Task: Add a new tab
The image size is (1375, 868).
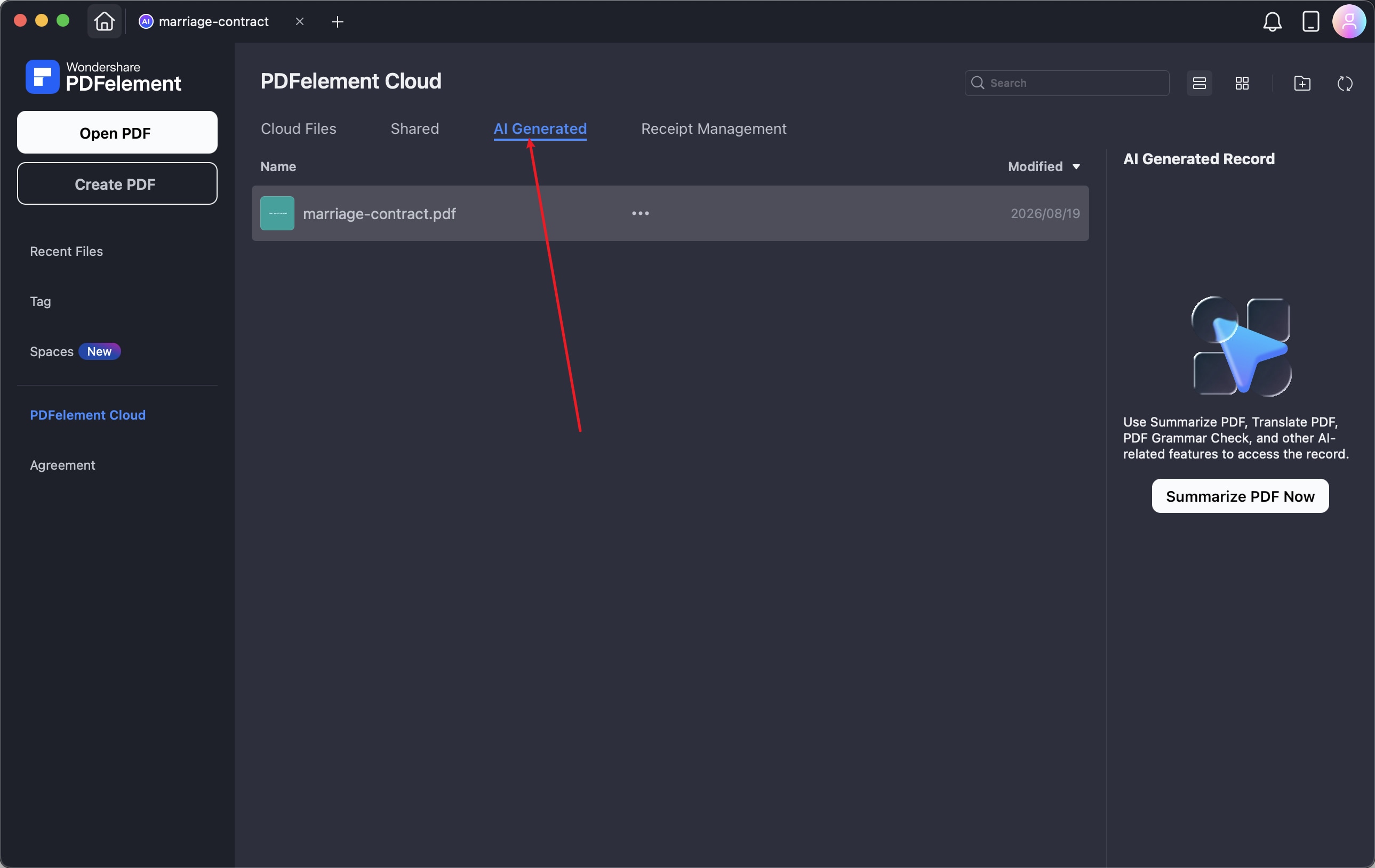Action: (x=338, y=22)
